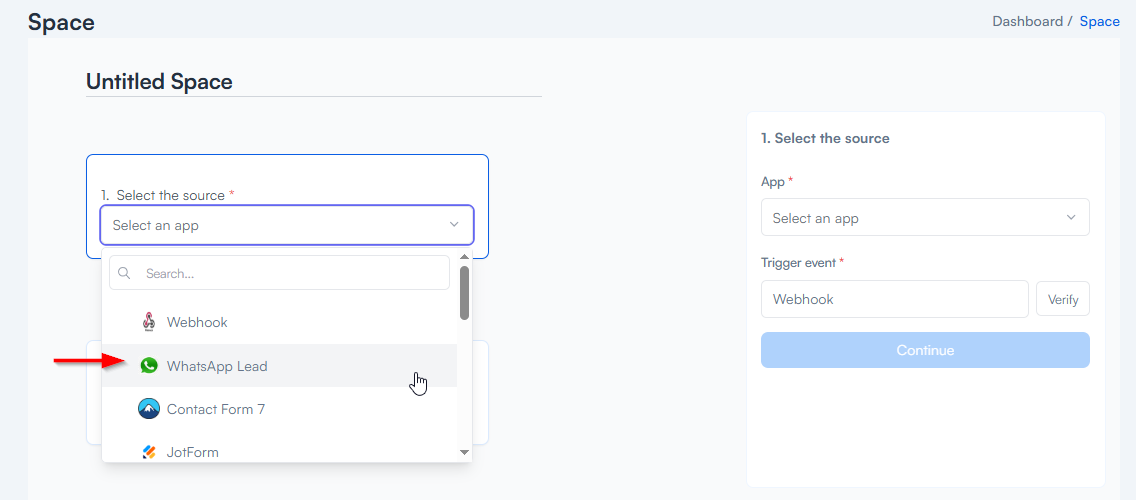Click the Contact Form 7 mountain icon
Viewport: 1136px width, 500px height.
pos(149,409)
